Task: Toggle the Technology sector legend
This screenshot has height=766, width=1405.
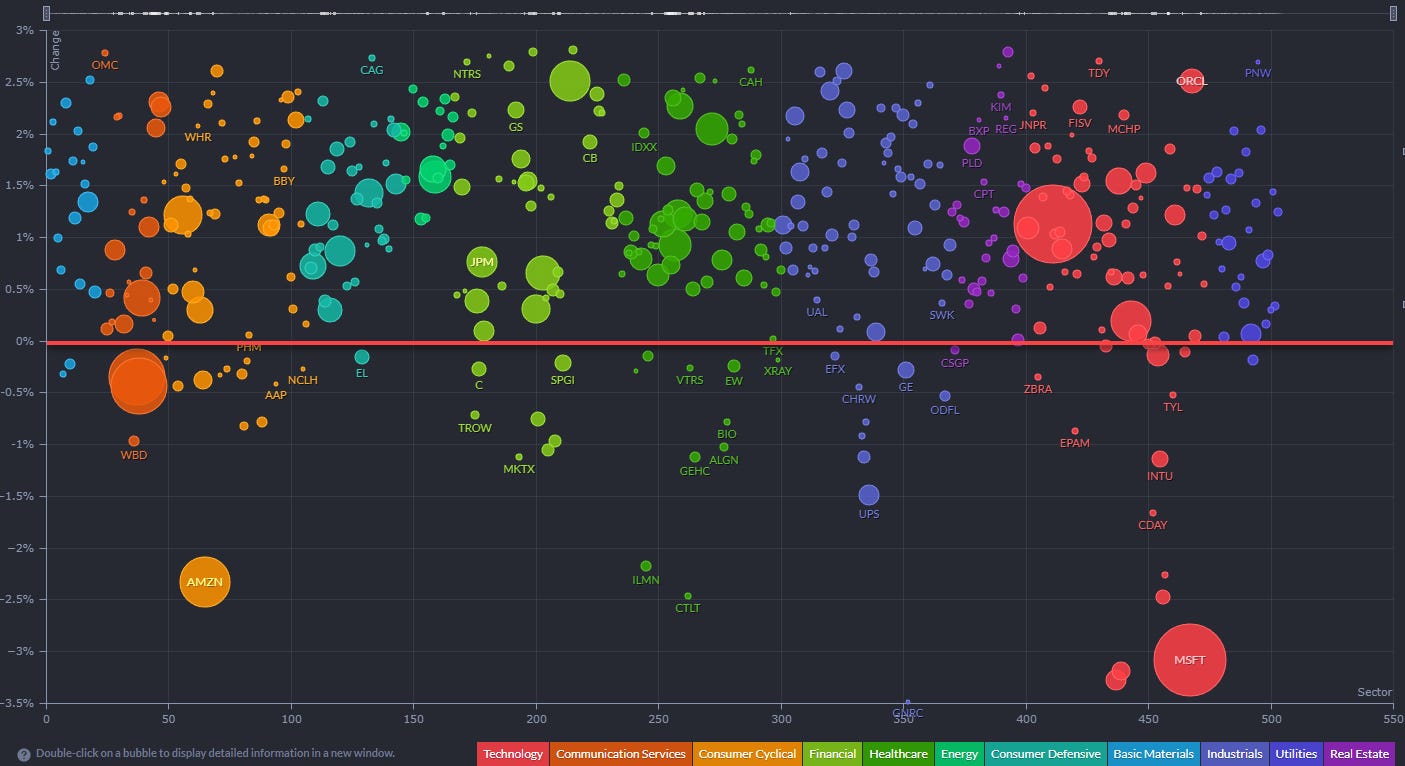Action: [x=513, y=754]
